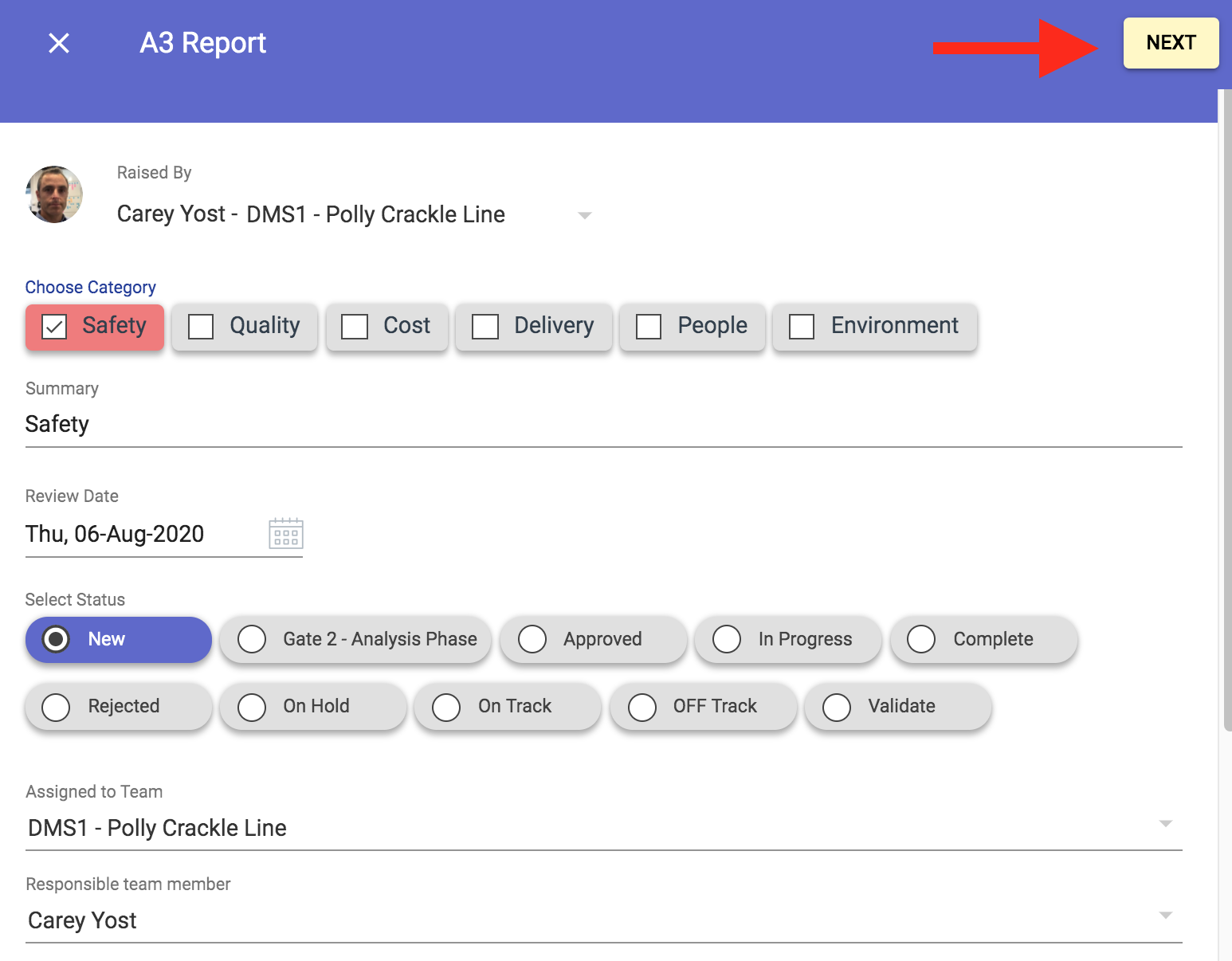Click the NEXT button

1171,43
